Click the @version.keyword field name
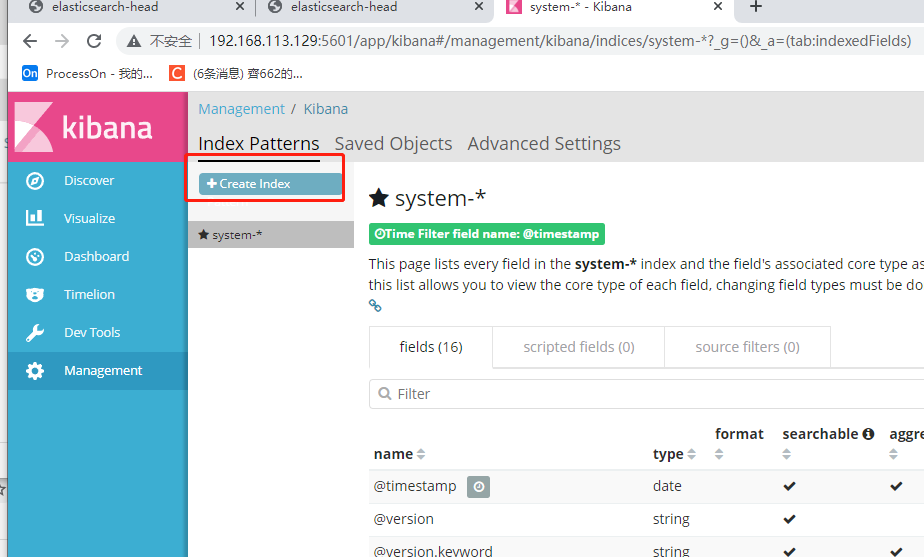Viewport: 924px width, 557px height. tap(433, 551)
